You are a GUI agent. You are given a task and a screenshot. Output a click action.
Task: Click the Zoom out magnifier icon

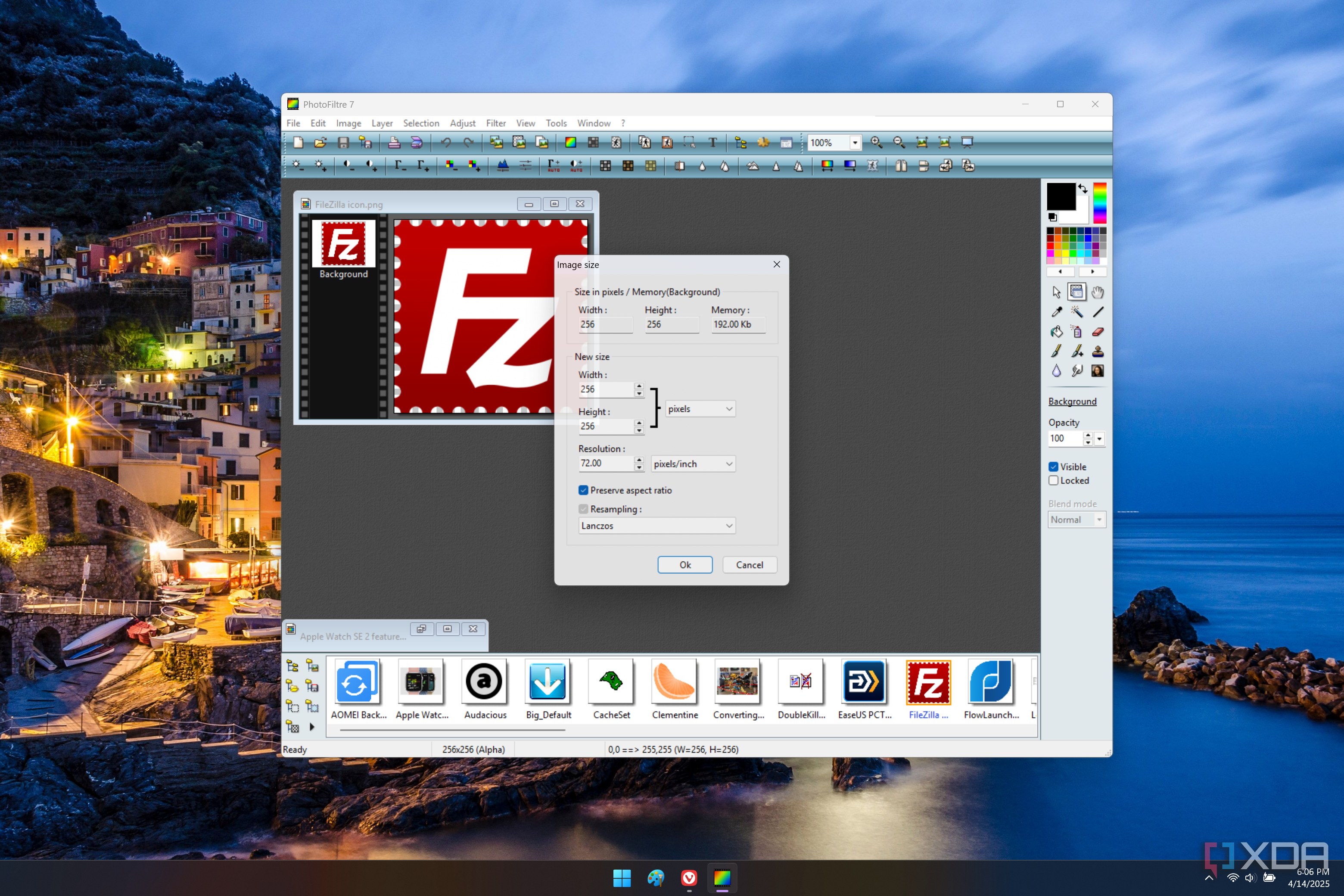click(x=899, y=142)
